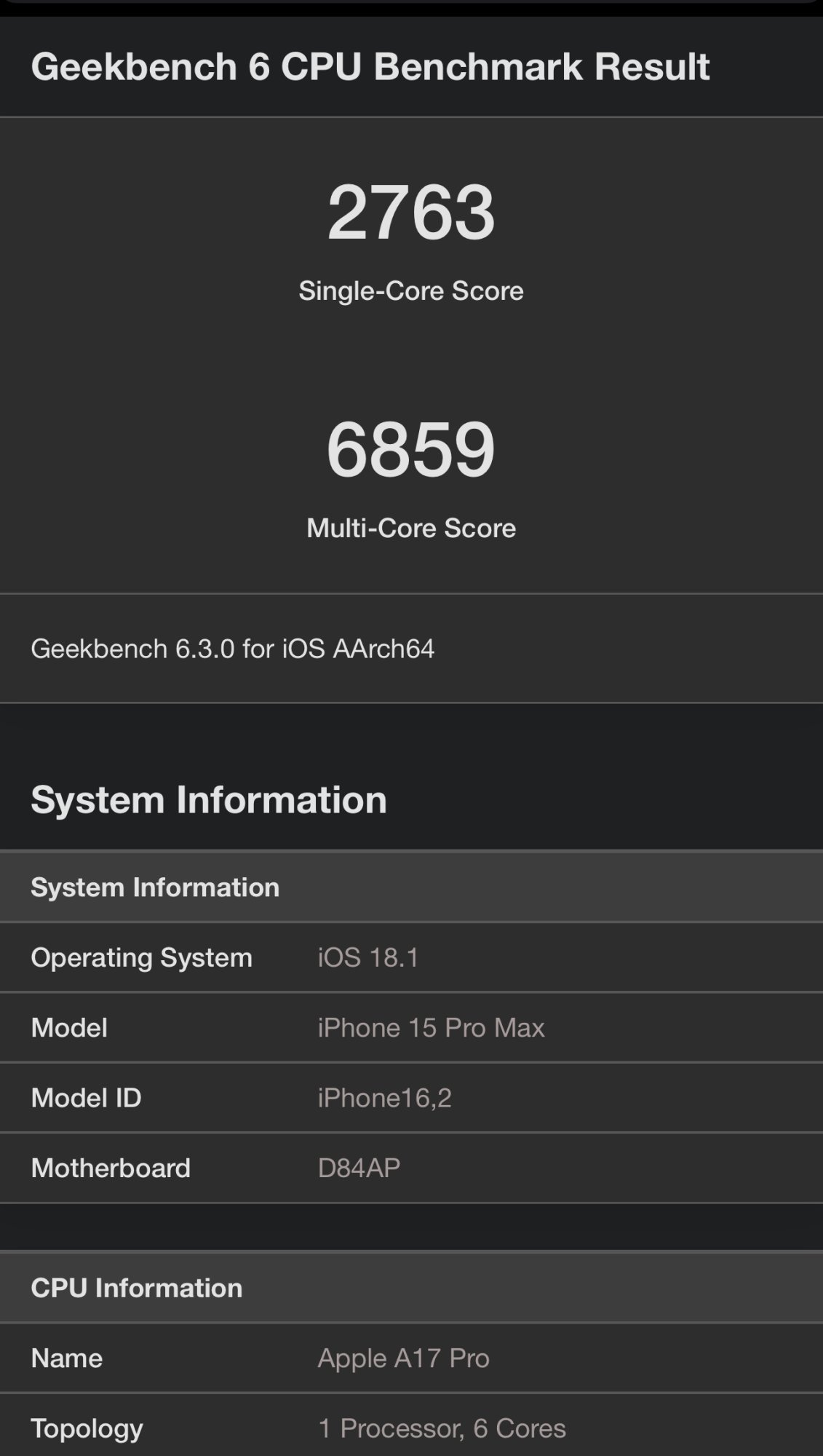Select the '1 Processor, 6 Cores' value
823x1456 pixels.
pos(442,1428)
